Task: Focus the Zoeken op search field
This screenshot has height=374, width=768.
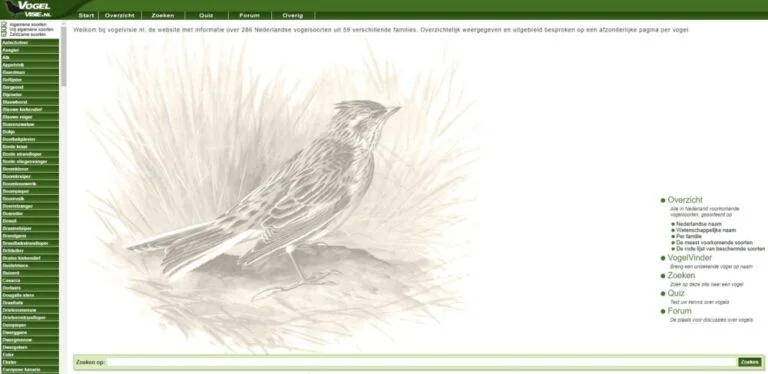Action: click(x=422, y=362)
